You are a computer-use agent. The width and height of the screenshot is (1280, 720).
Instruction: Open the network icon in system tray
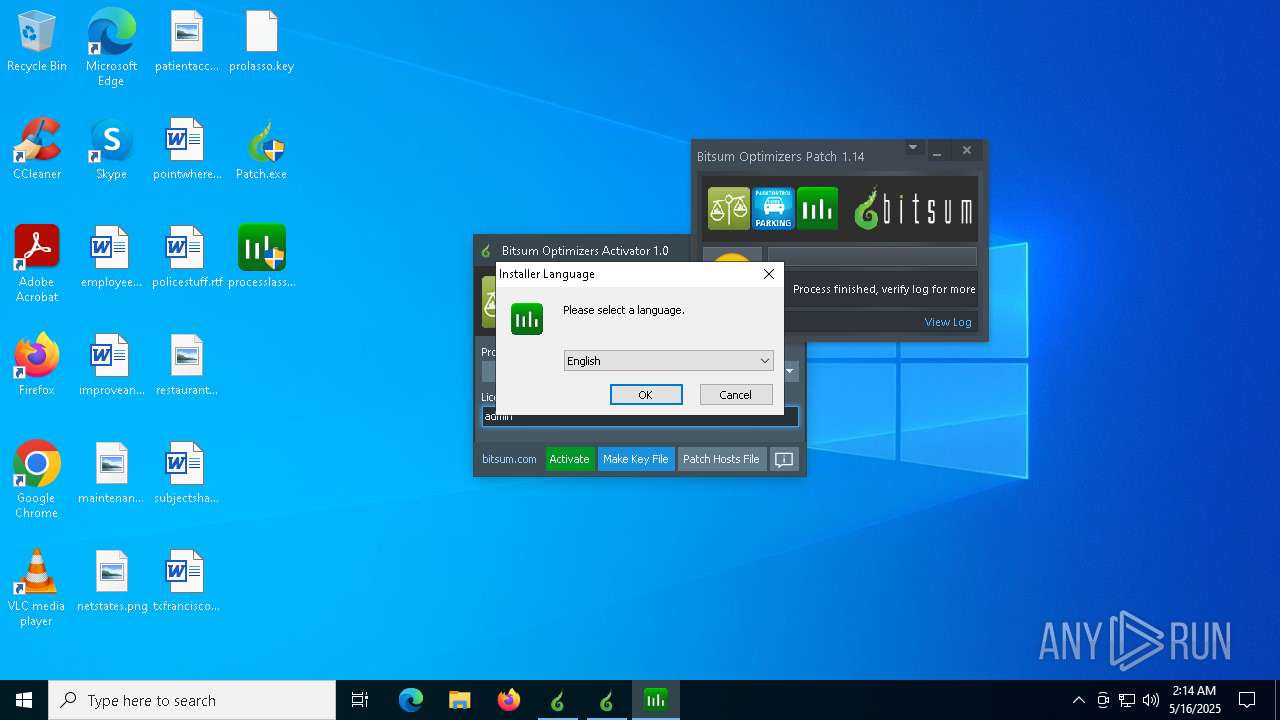point(1127,700)
